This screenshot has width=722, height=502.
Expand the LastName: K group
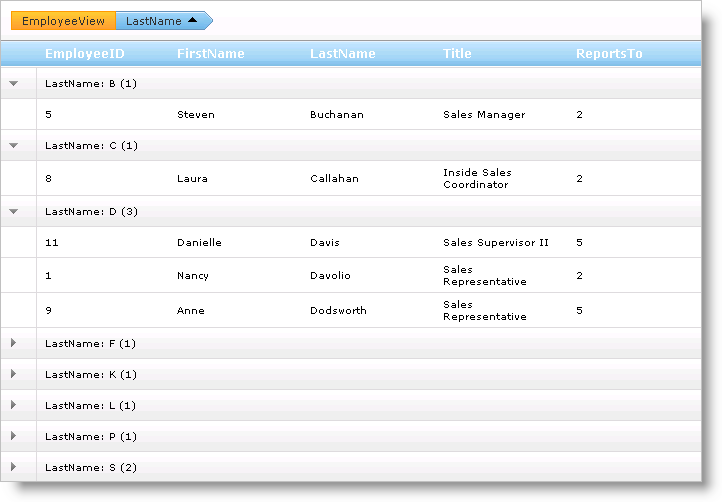(x=14, y=374)
